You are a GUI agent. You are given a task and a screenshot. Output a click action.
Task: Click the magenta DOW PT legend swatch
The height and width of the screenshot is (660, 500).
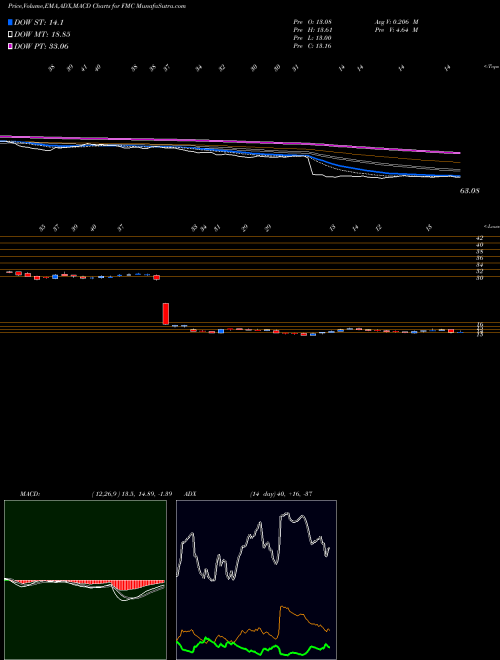(x=10, y=46)
